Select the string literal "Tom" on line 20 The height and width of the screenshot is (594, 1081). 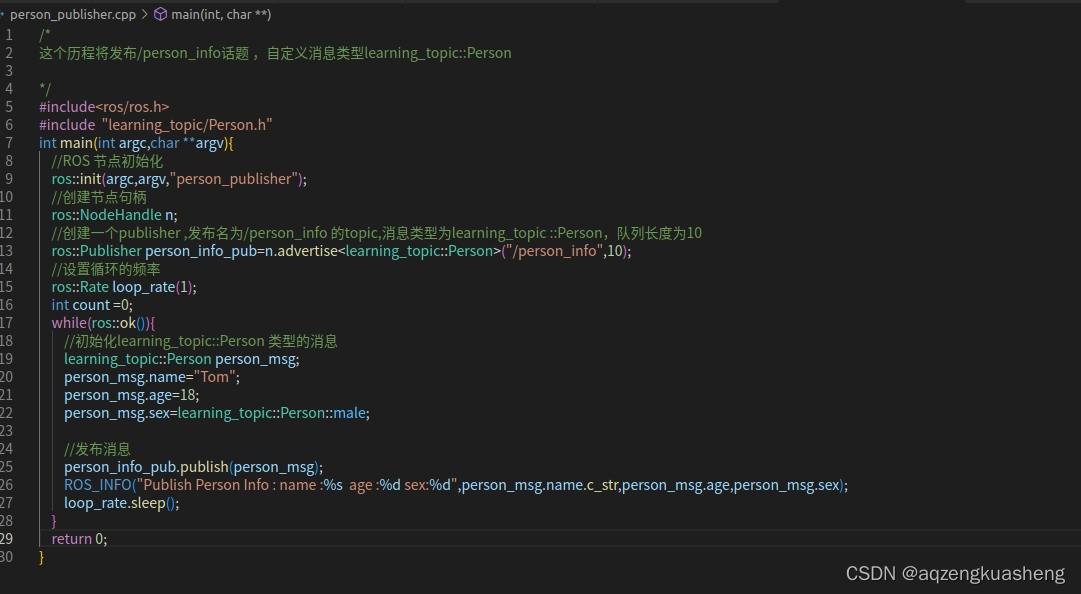click(215, 376)
